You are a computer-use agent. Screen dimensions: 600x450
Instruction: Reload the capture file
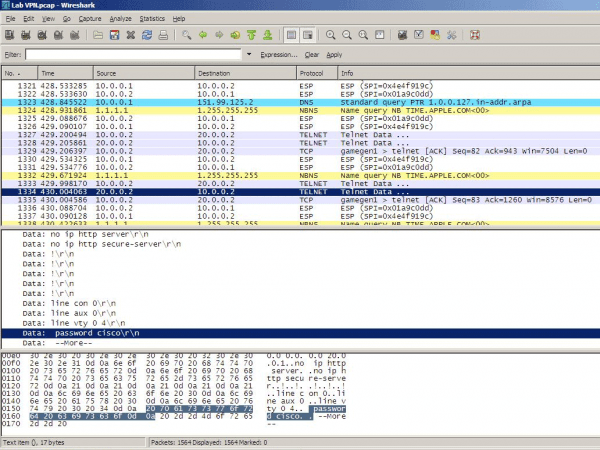pyautogui.click(x=147, y=35)
